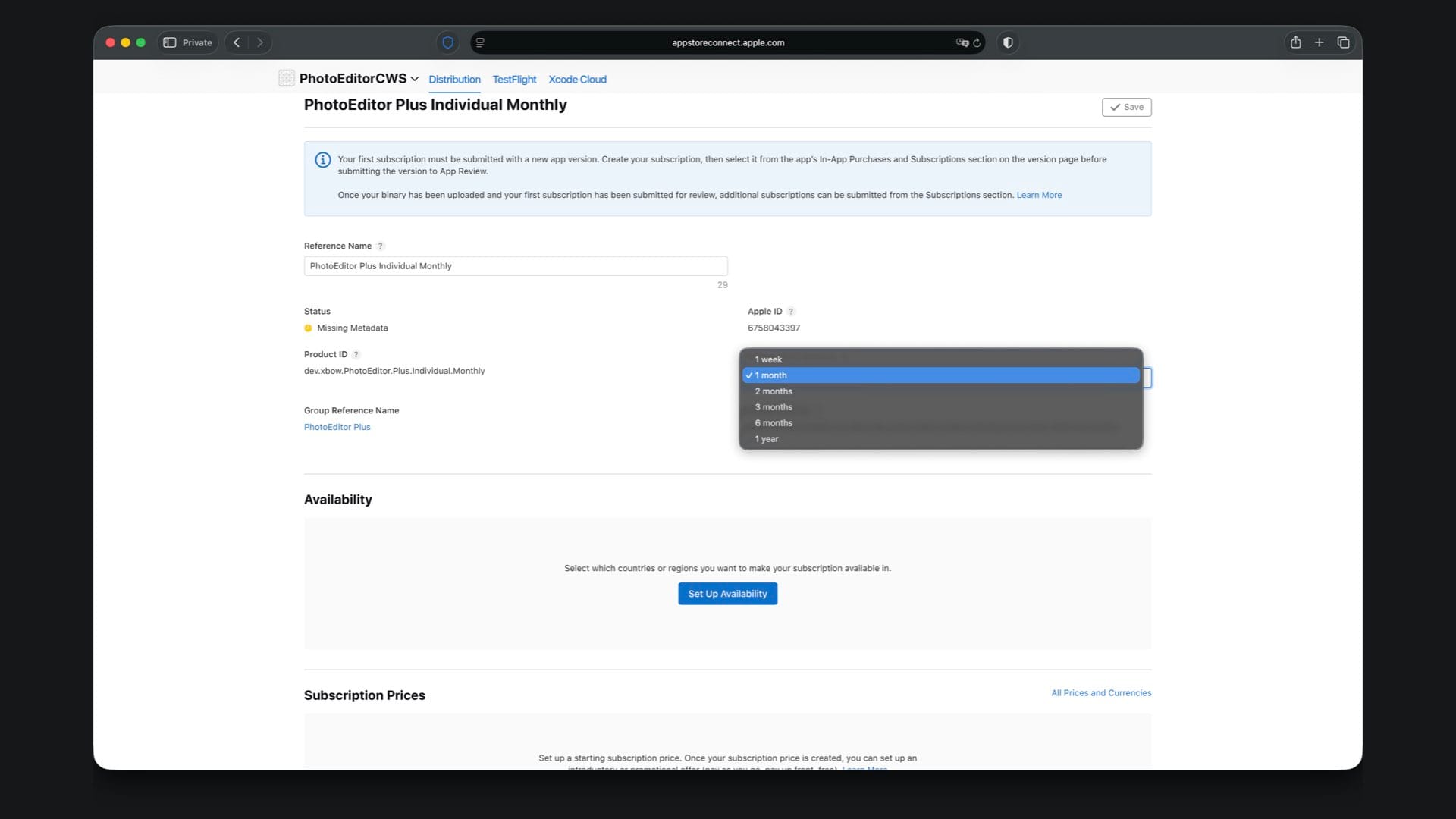Image resolution: width=1456 pixels, height=819 pixels.
Task: Click the translate icon in address bar
Action: pos(962,42)
